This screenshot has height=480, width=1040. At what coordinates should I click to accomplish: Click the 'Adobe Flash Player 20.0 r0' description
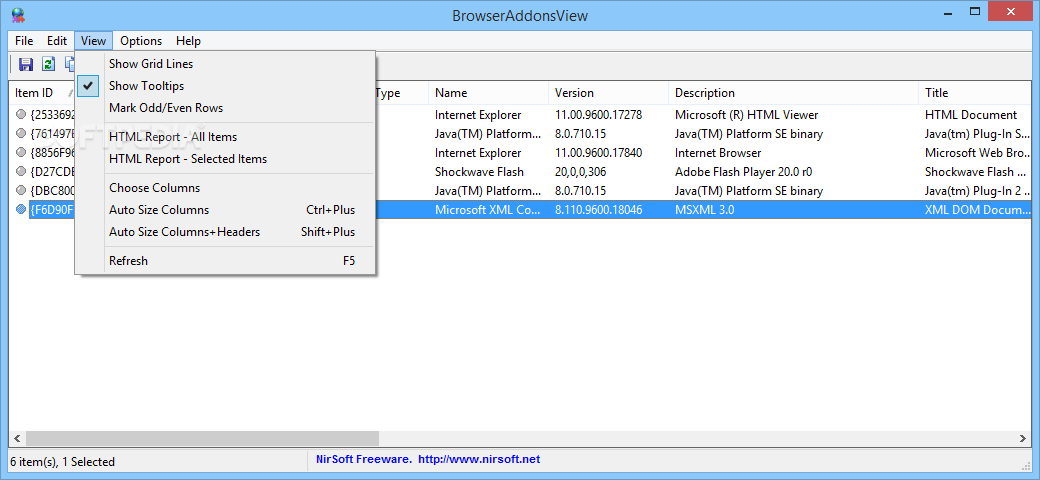[744, 172]
